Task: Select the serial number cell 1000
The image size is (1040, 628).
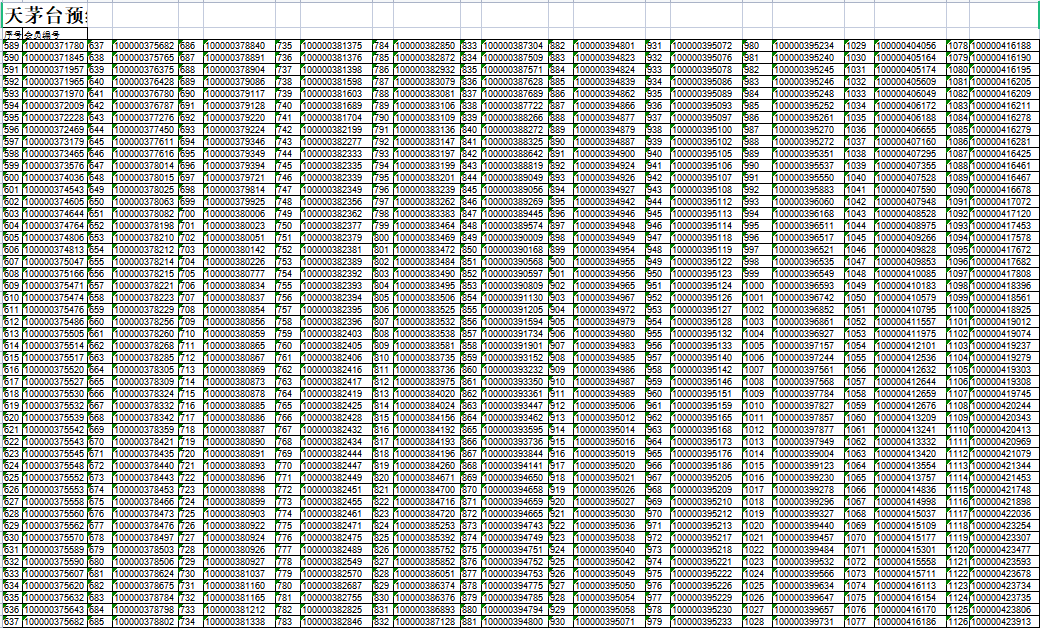Action: click(753, 286)
